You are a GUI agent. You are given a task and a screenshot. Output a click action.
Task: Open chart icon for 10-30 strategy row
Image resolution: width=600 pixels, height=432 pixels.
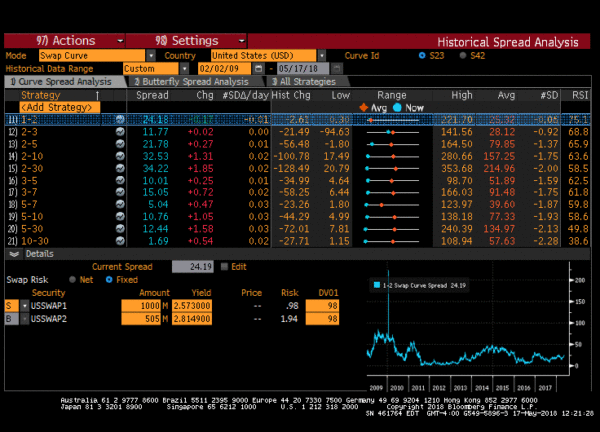(x=120, y=241)
